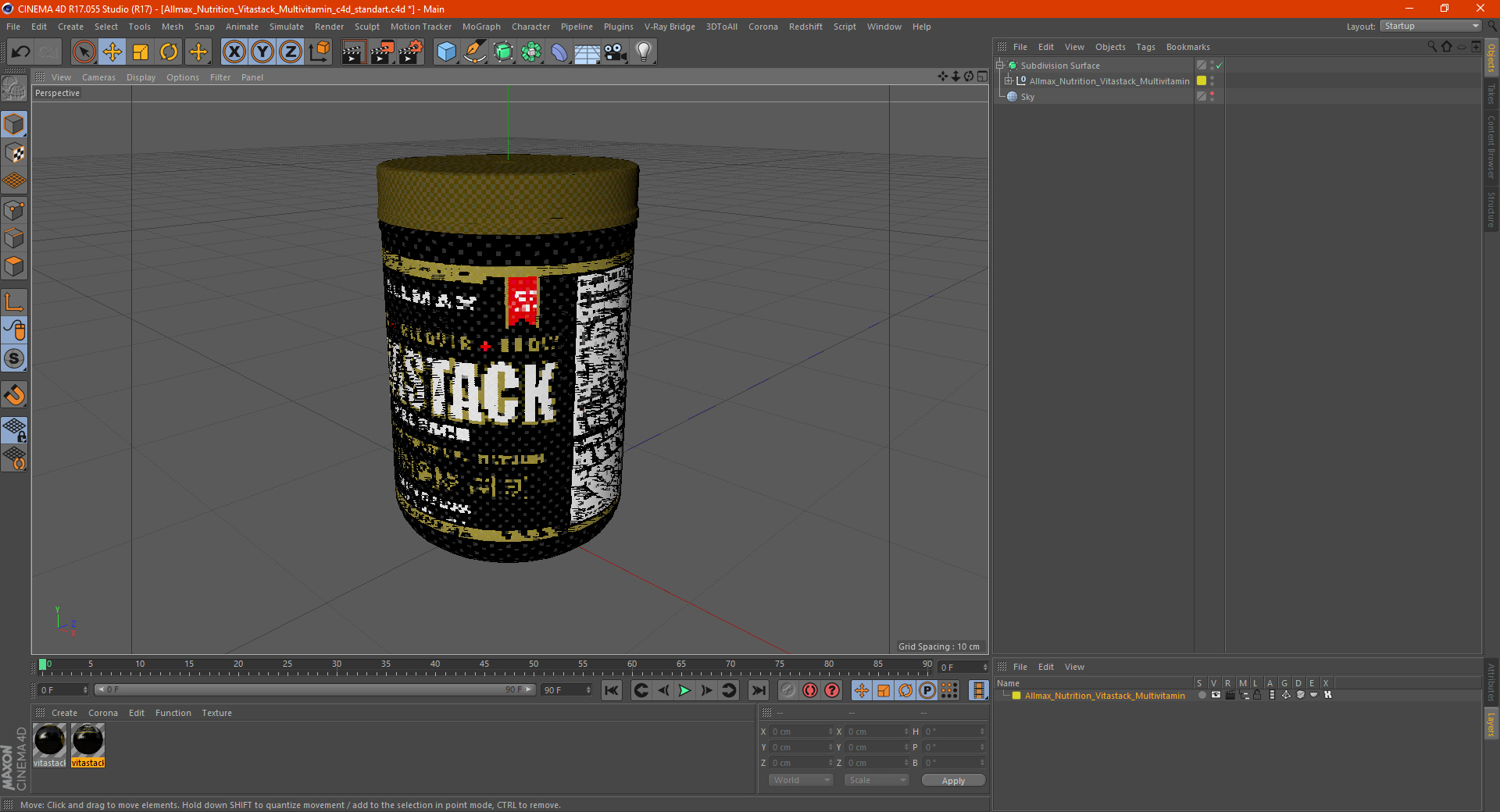Play the animation forward

684,690
